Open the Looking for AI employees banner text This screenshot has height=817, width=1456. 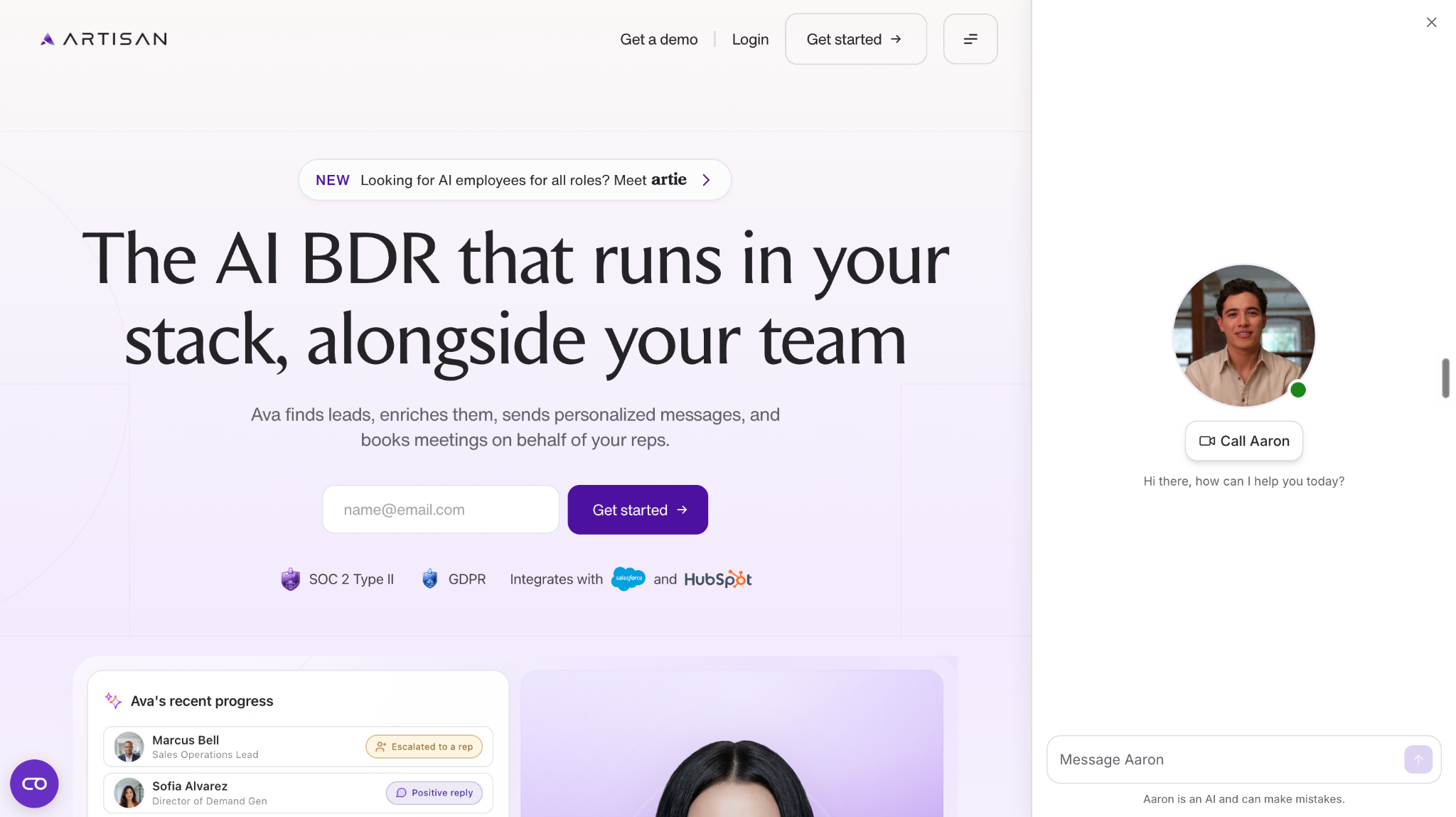tap(523, 180)
